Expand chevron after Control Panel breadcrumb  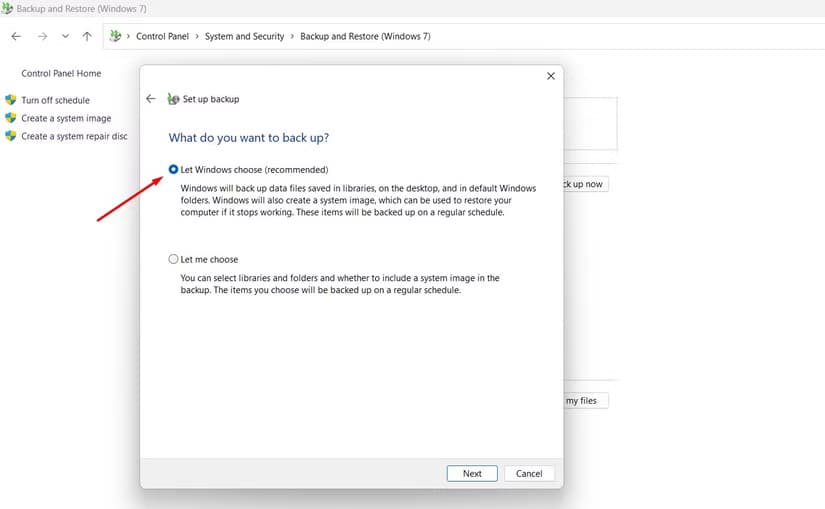(x=197, y=36)
